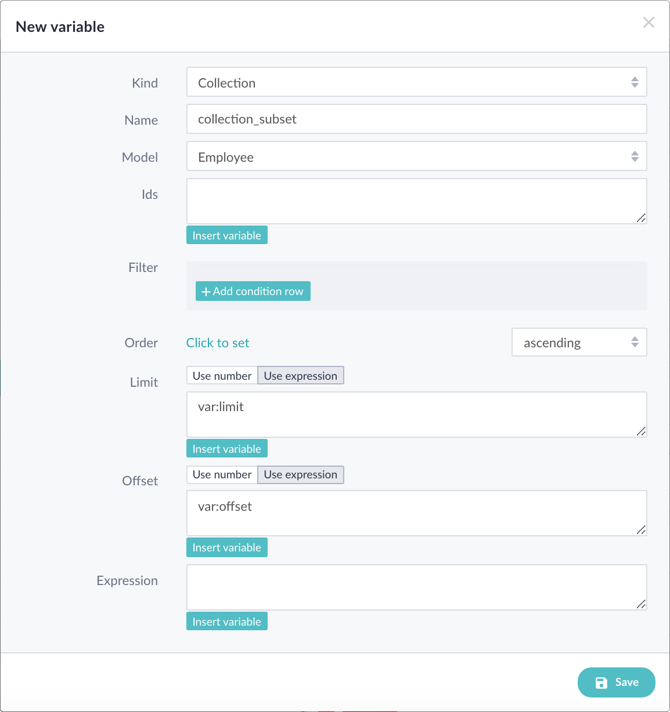The height and width of the screenshot is (712, 670).
Task: Click the Limit text area with var:limit
Action: (x=416, y=415)
